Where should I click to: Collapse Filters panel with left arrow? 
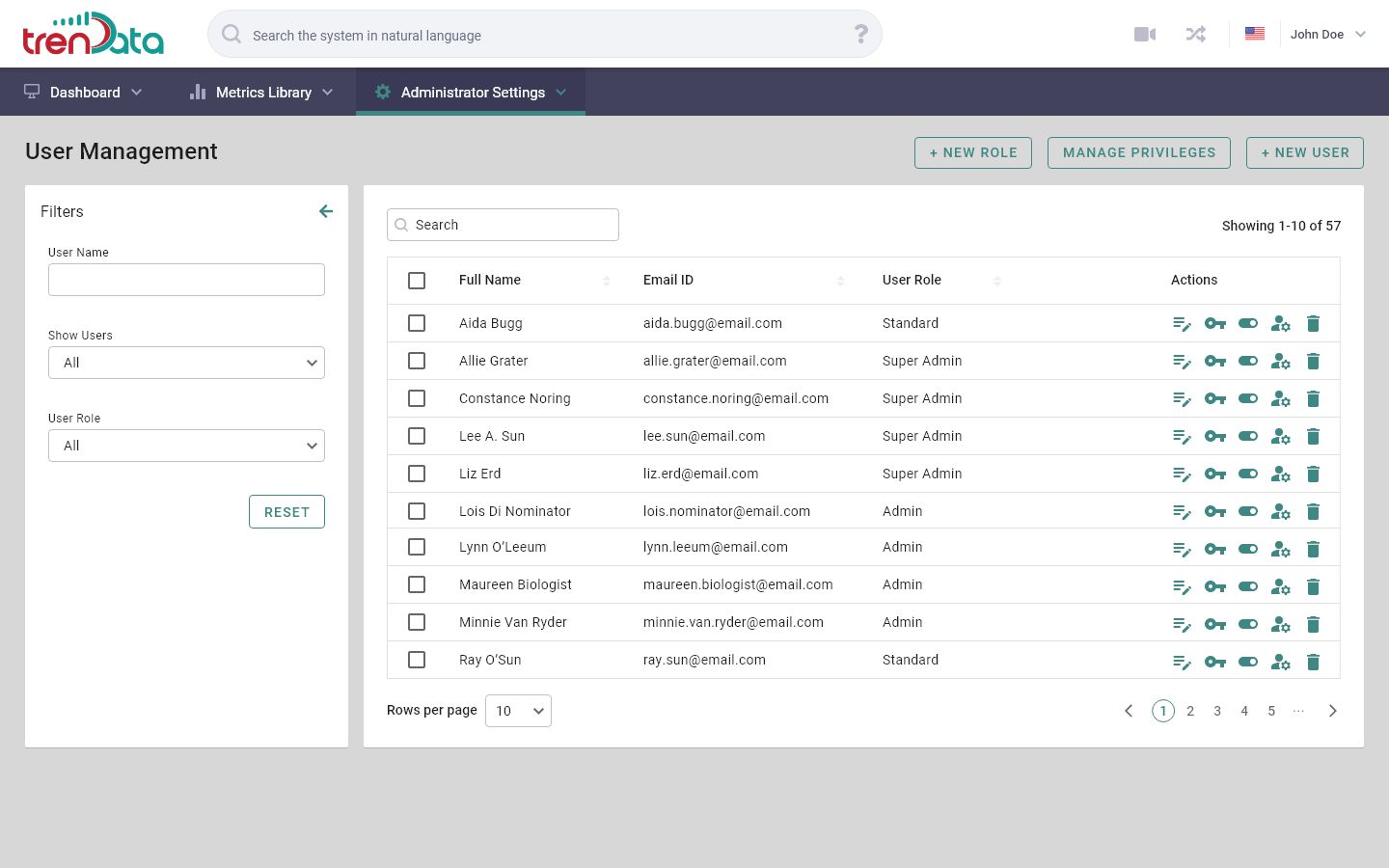326,211
